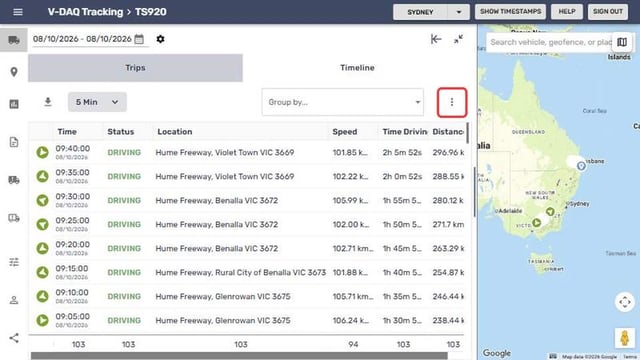640x360 pixels.
Task: Open the settings gear beside date range
Action: [x=160, y=39]
